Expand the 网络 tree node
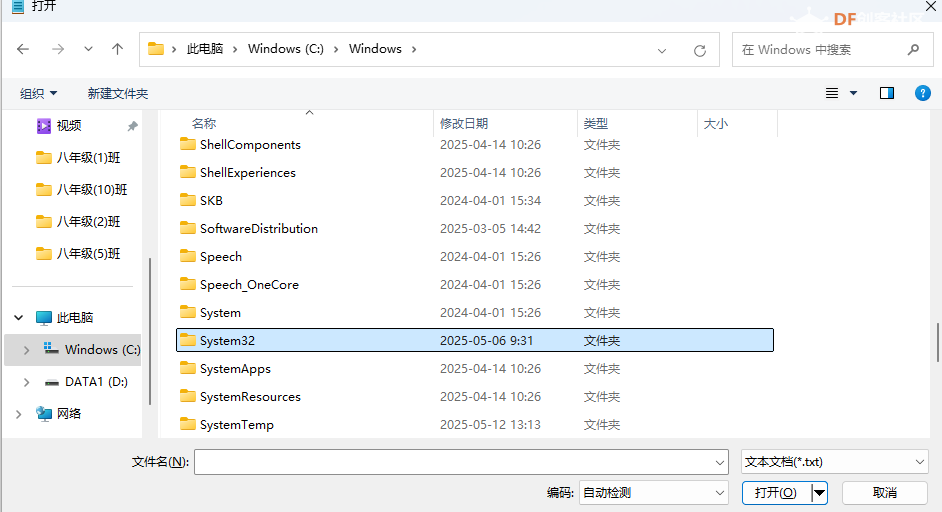This screenshot has width=942, height=512. [x=19, y=413]
